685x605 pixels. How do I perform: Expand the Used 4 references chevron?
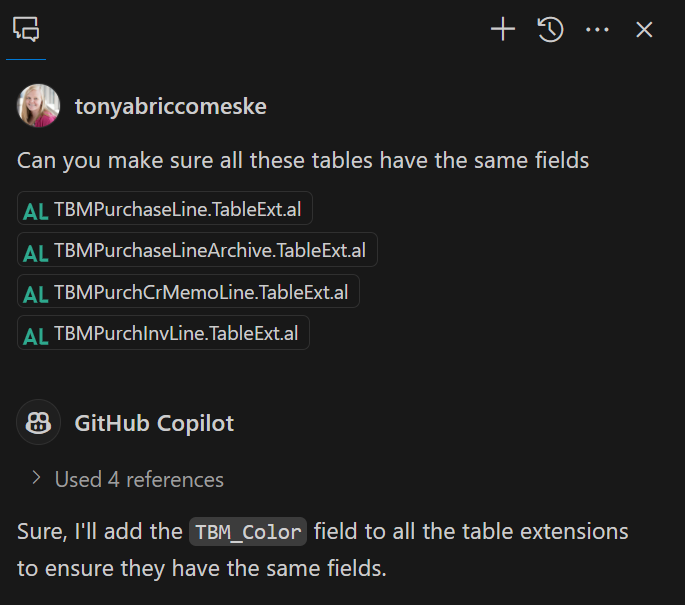click(x=36, y=479)
